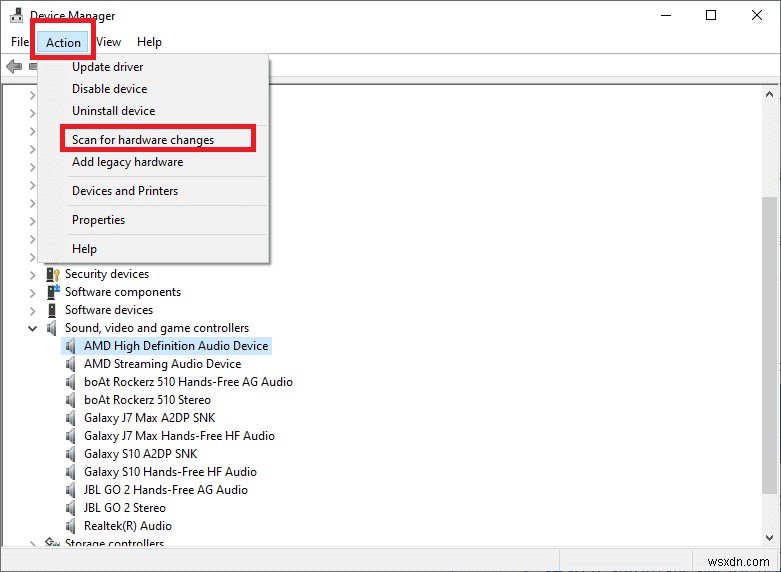The image size is (781, 572).
Task: Click the vertical scrollbar thumb
Action: (769, 345)
